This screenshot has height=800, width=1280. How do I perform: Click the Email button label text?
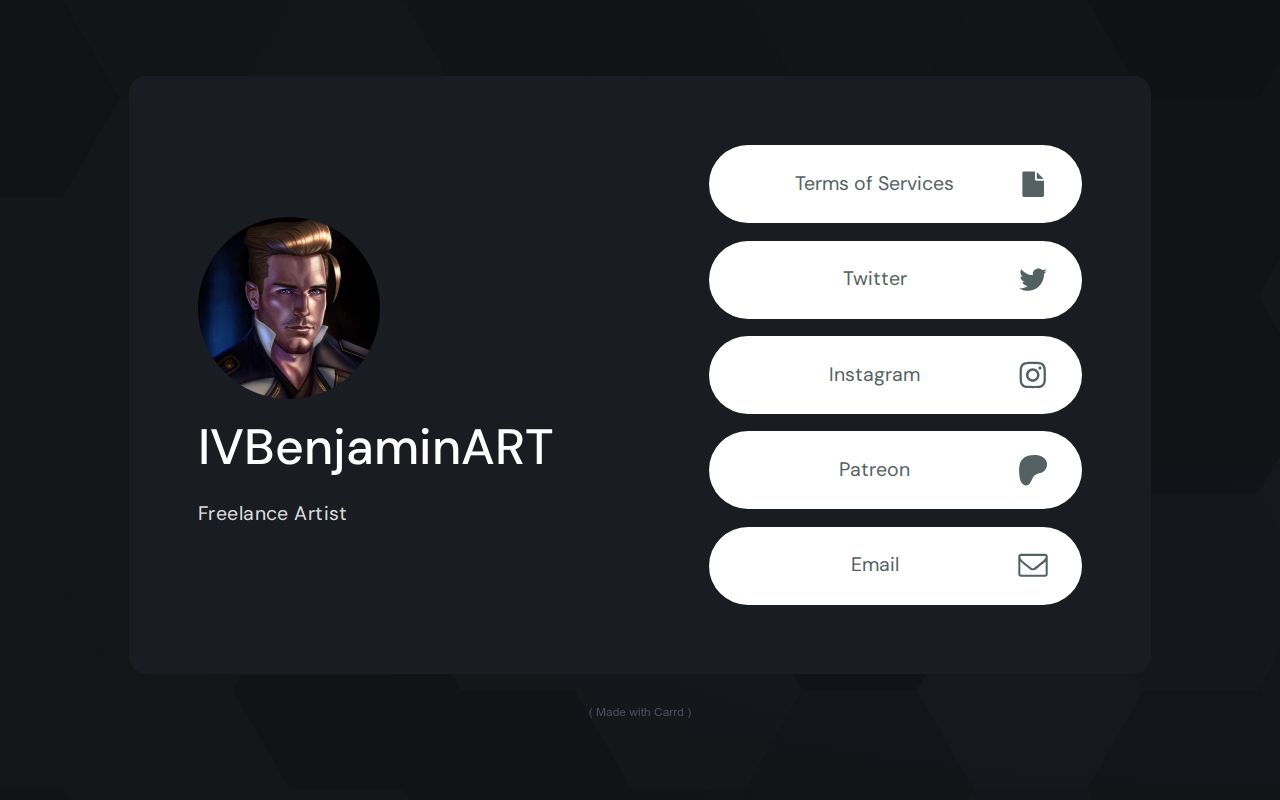[875, 565]
